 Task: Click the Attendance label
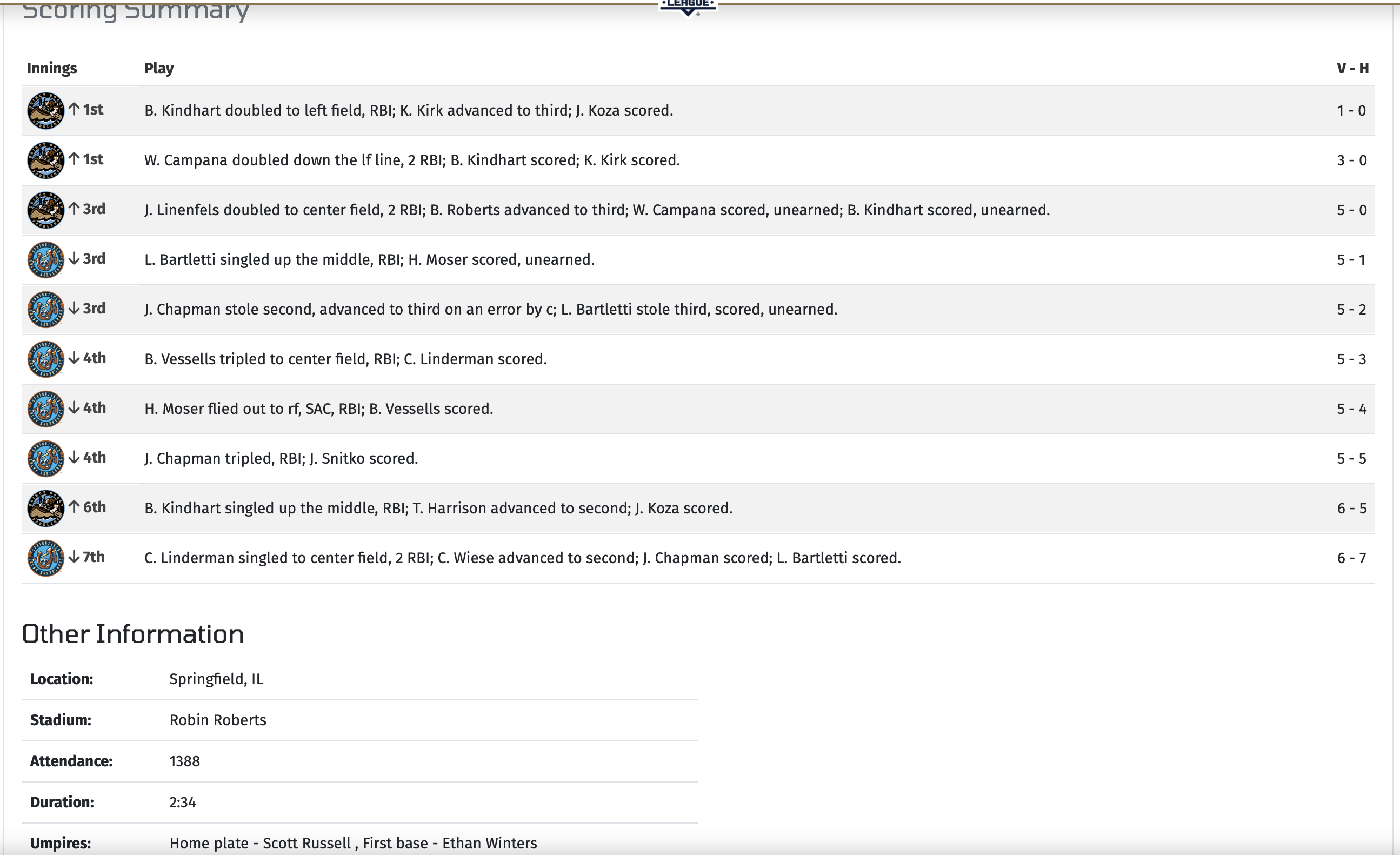[x=71, y=762]
